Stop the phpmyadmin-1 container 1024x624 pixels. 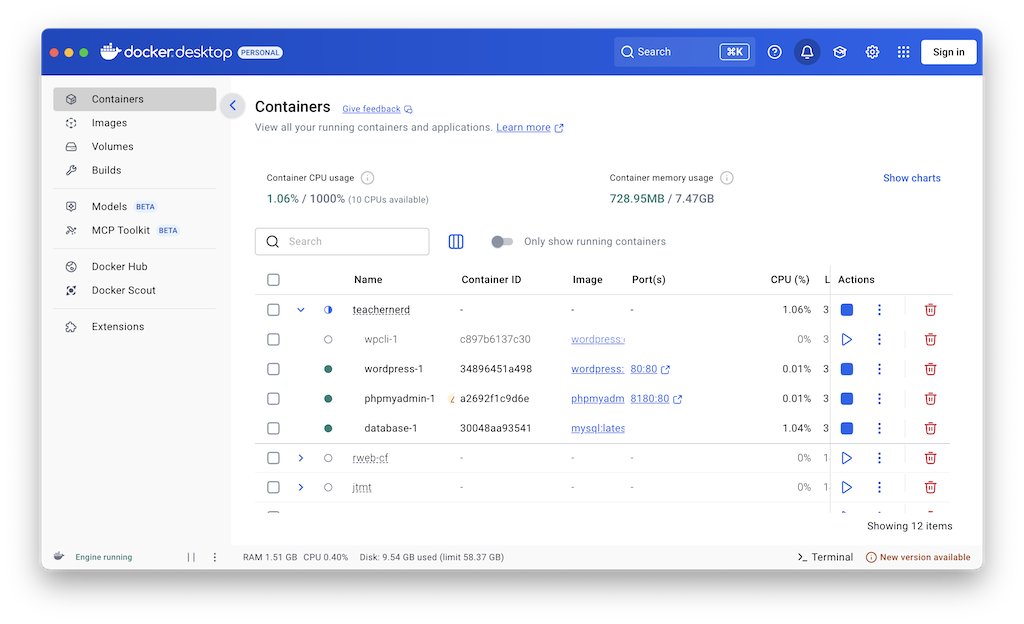click(x=846, y=399)
